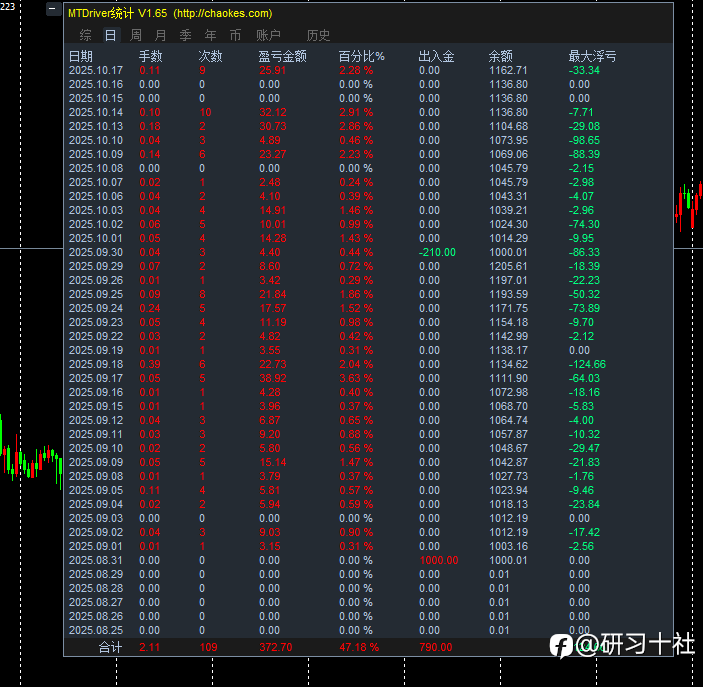Viewport: 703px width, 687px height.
Task: Click balance 1205.61
Action: pos(508,266)
